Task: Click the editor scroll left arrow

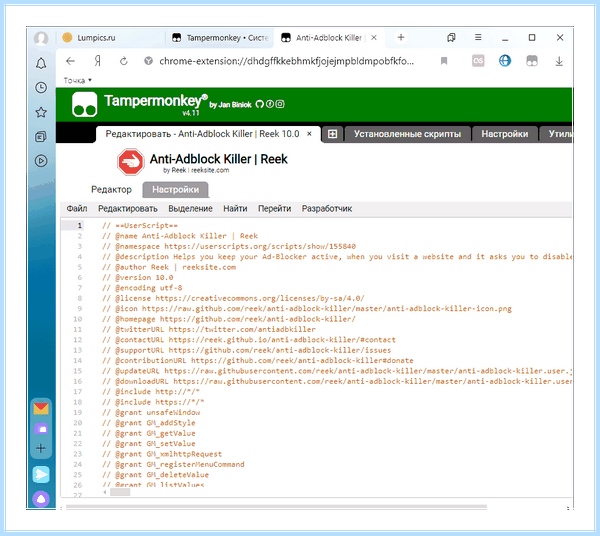Action: click(x=105, y=492)
